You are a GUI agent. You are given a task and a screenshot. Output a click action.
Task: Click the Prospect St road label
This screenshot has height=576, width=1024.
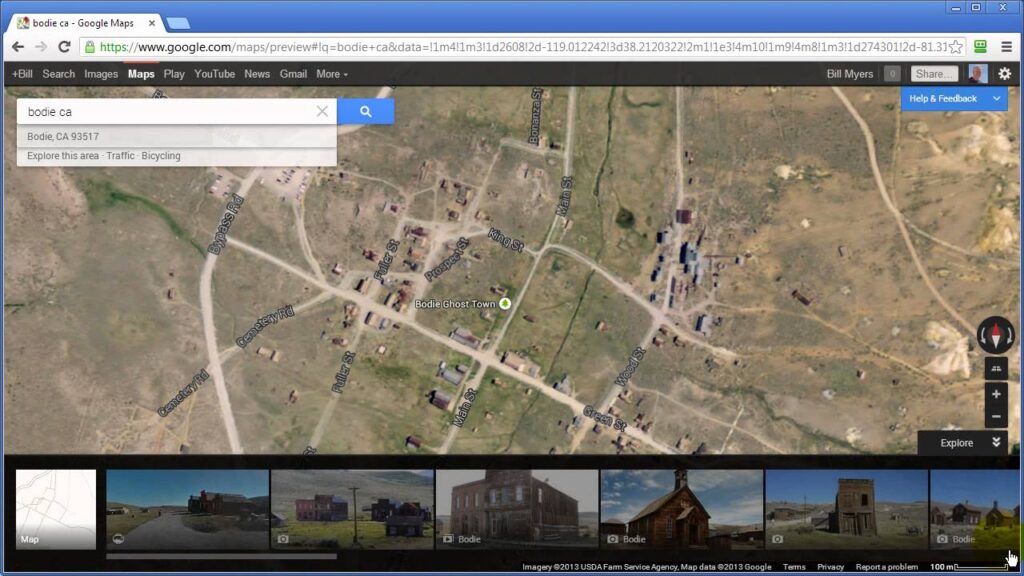pyautogui.click(x=447, y=260)
